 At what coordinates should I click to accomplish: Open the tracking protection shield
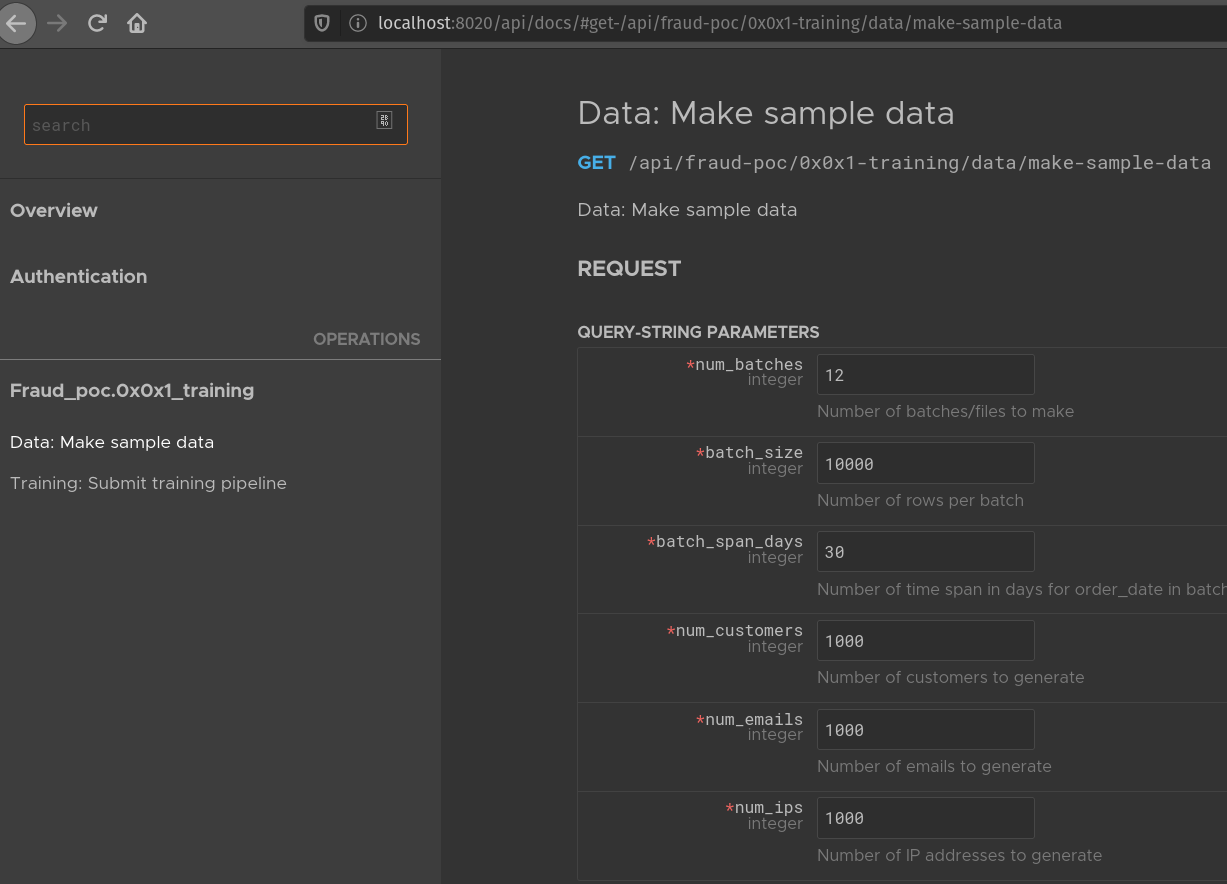coord(322,23)
